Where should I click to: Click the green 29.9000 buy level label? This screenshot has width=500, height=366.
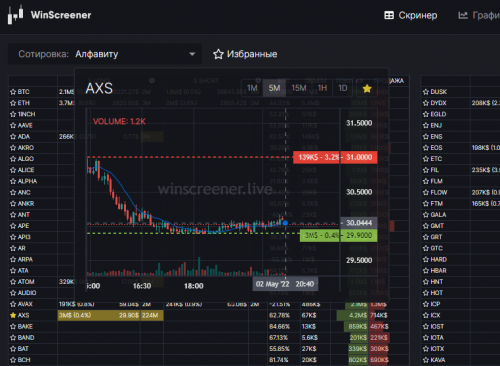click(x=338, y=235)
